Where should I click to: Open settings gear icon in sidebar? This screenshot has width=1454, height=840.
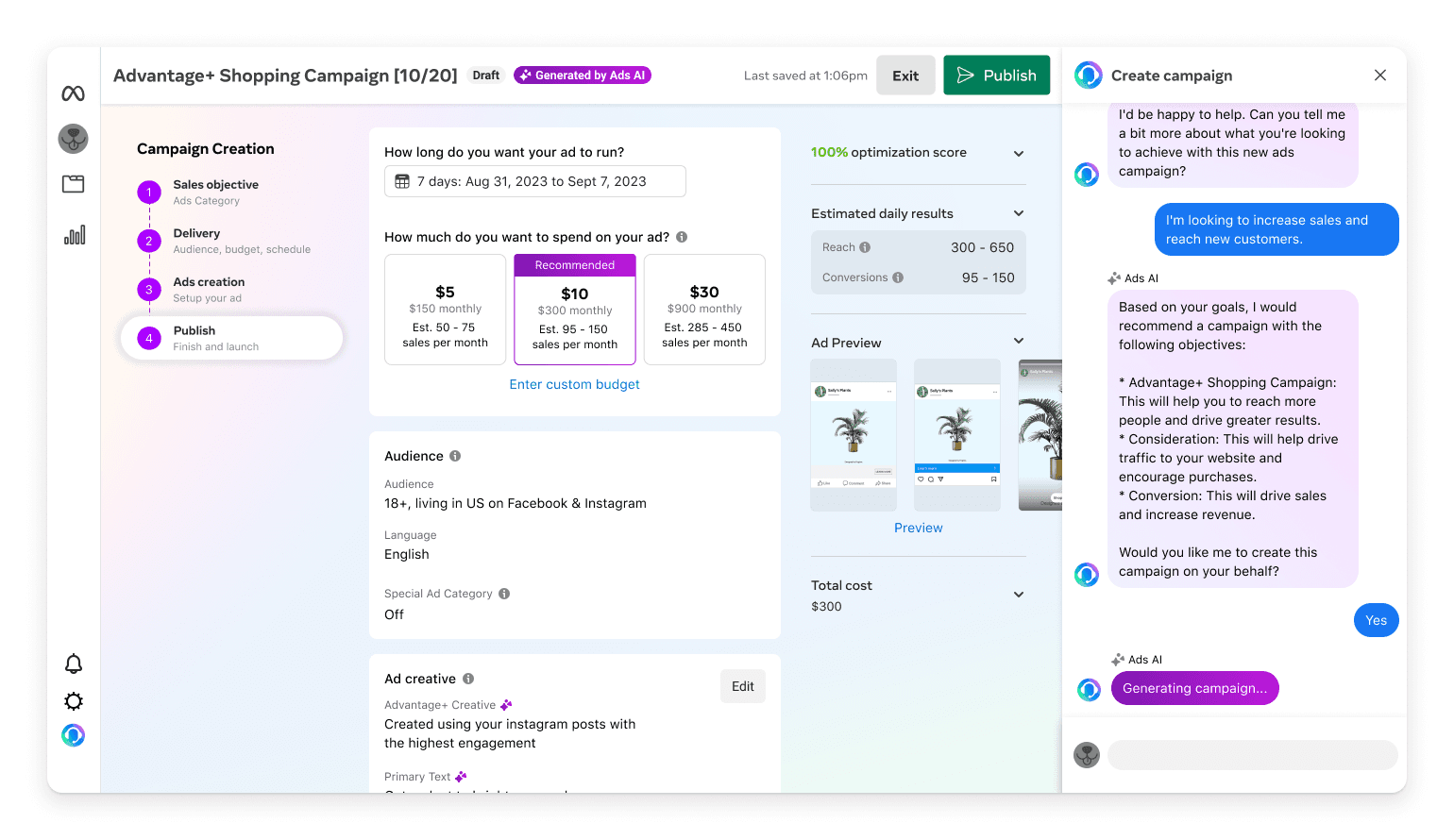(74, 701)
